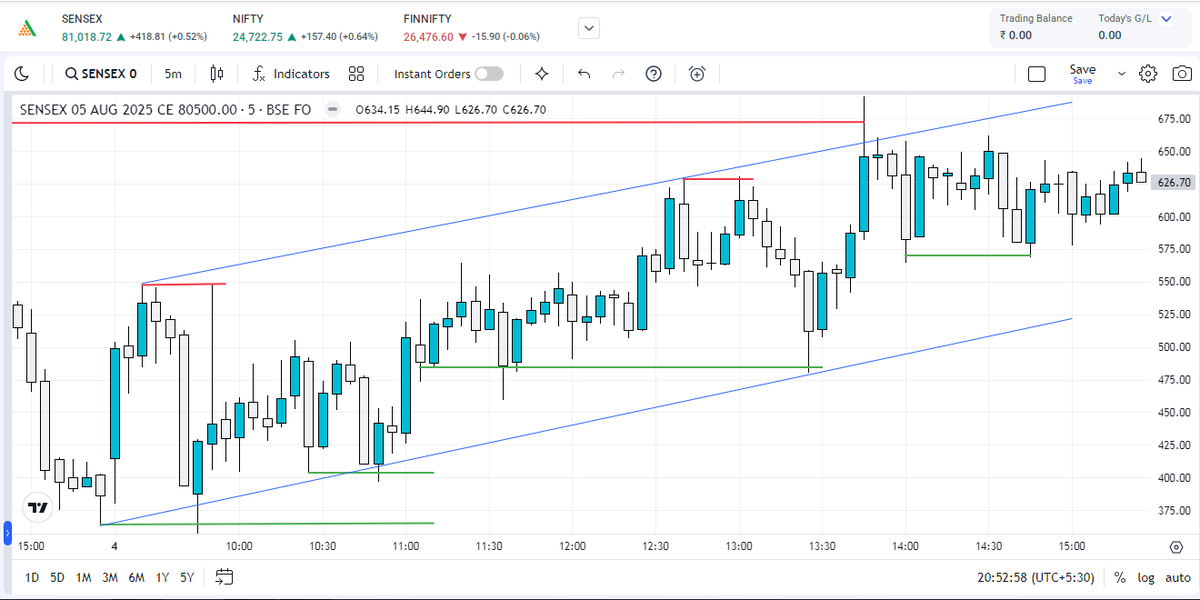1200x600 pixels.
Task: Select the 3M time range
Action: (109, 577)
